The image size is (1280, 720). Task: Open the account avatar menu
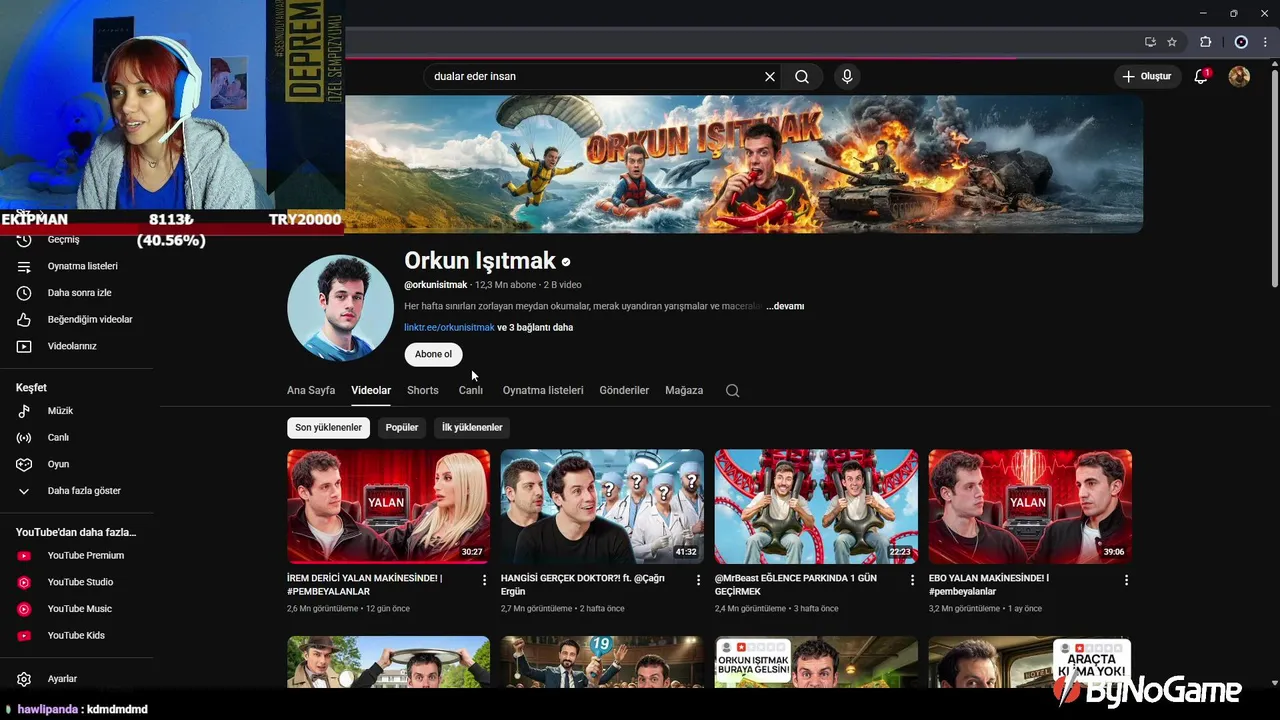click(1239, 76)
